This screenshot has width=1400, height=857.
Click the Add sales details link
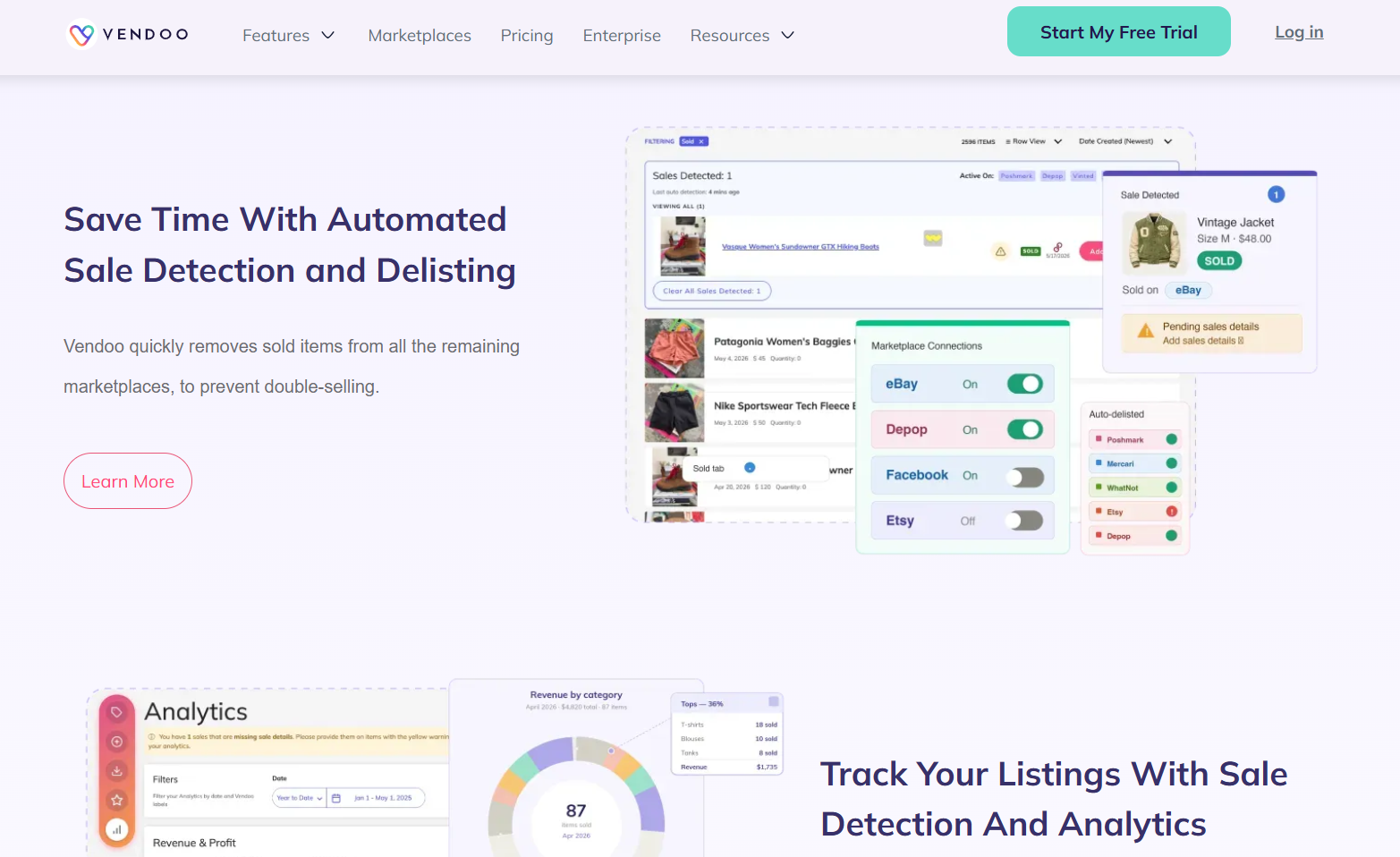pyautogui.click(x=1203, y=341)
